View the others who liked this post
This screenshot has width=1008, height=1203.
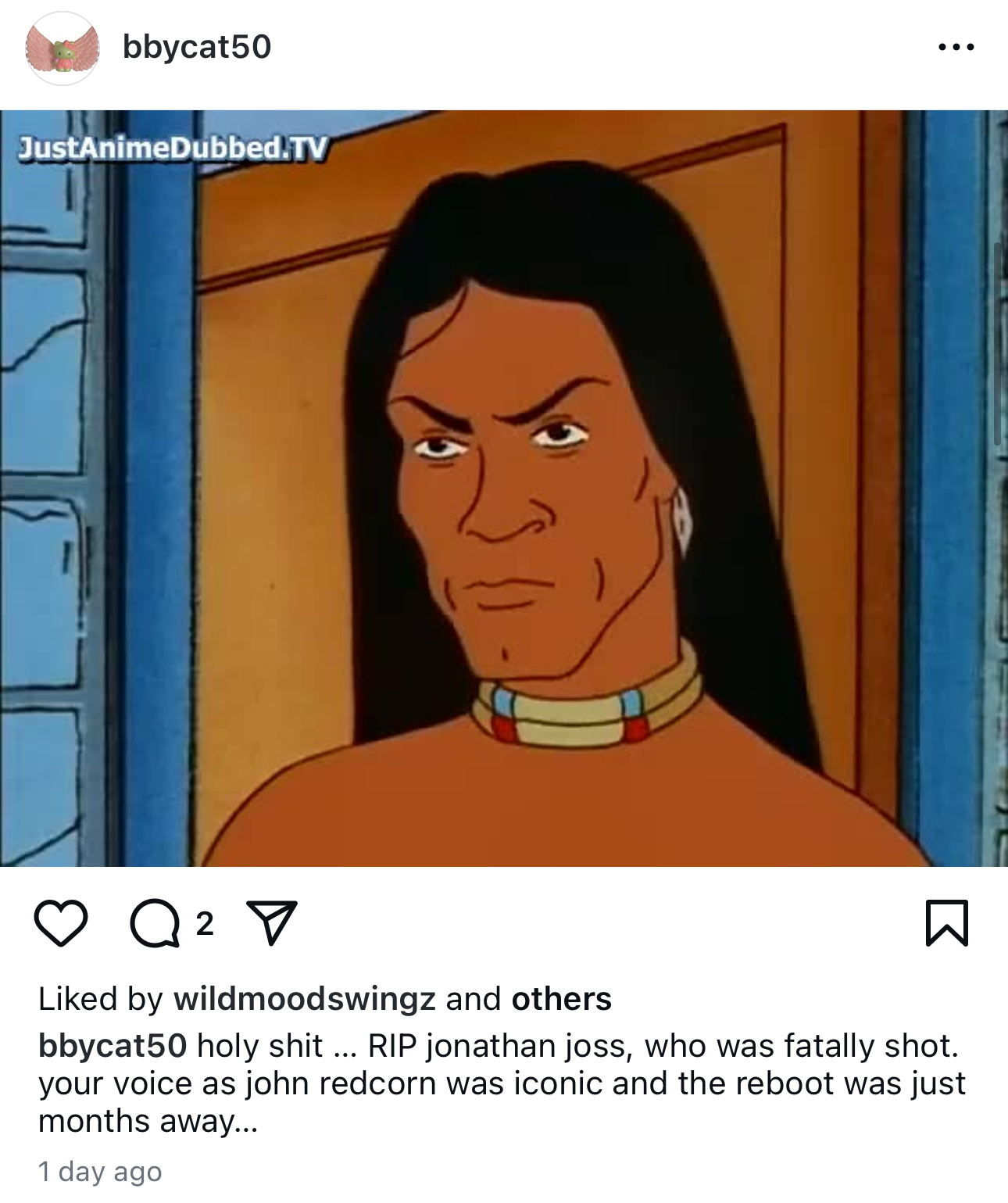click(x=562, y=999)
